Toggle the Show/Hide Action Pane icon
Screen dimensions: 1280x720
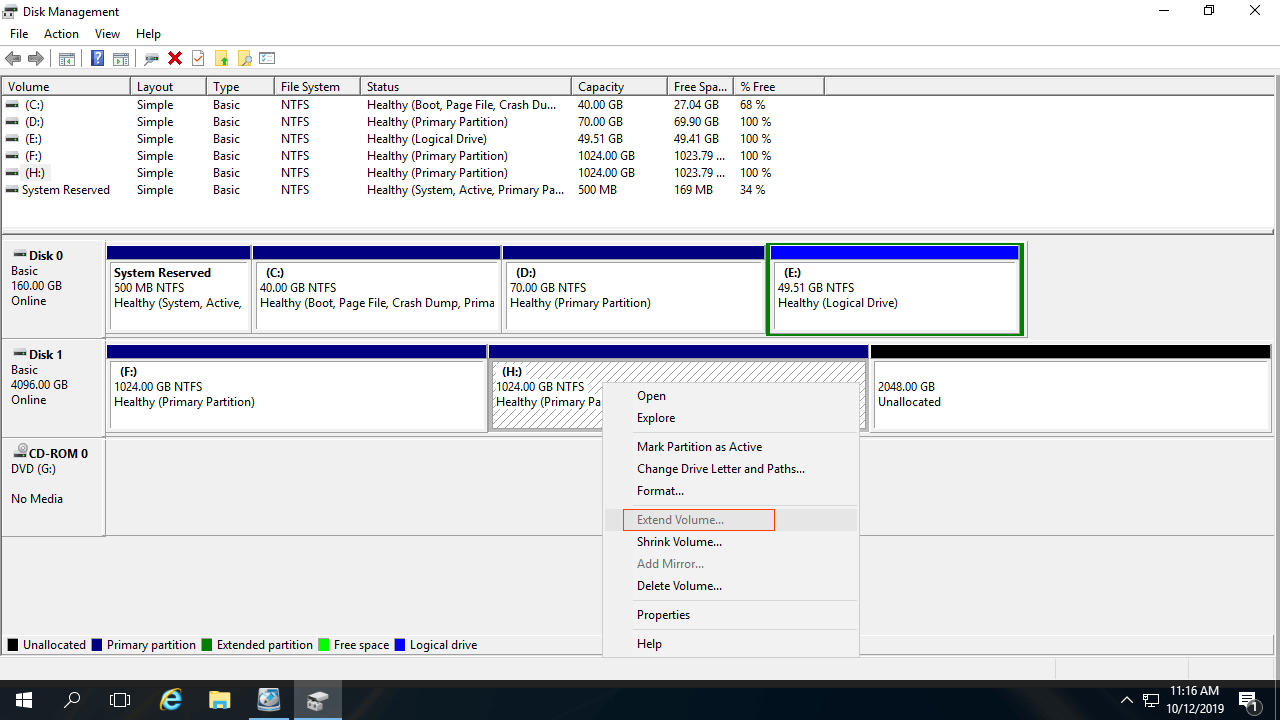[x=121, y=59]
